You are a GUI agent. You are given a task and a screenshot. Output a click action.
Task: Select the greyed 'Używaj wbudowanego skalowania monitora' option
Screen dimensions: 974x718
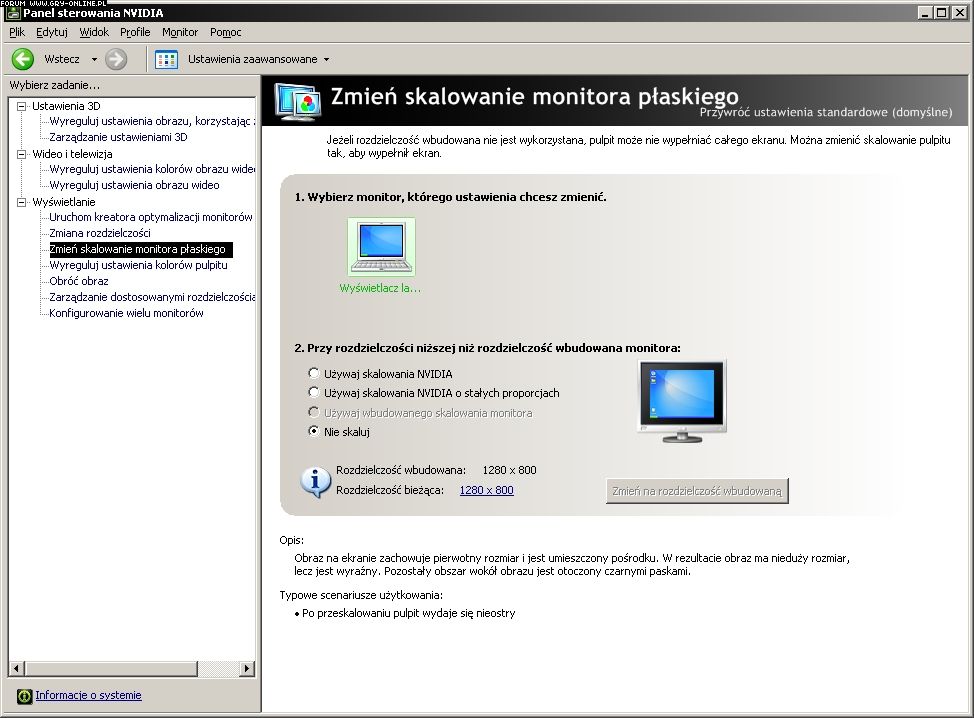[314, 412]
